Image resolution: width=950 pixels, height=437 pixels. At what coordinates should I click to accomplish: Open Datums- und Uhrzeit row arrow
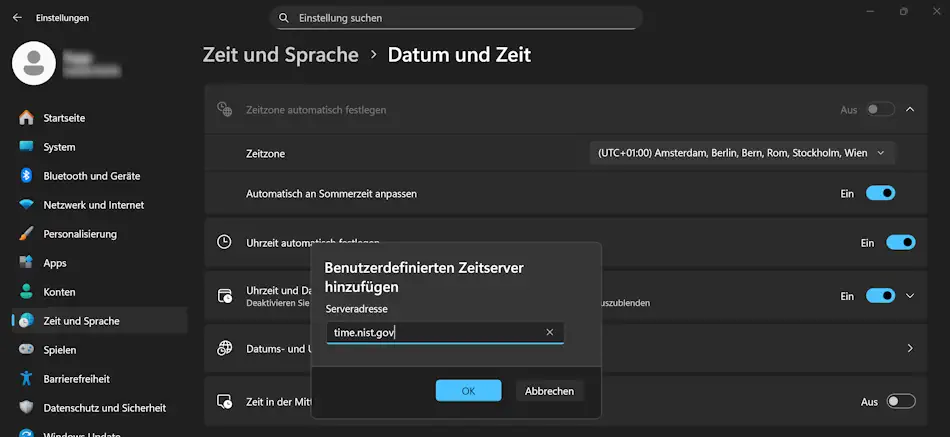click(x=909, y=349)
